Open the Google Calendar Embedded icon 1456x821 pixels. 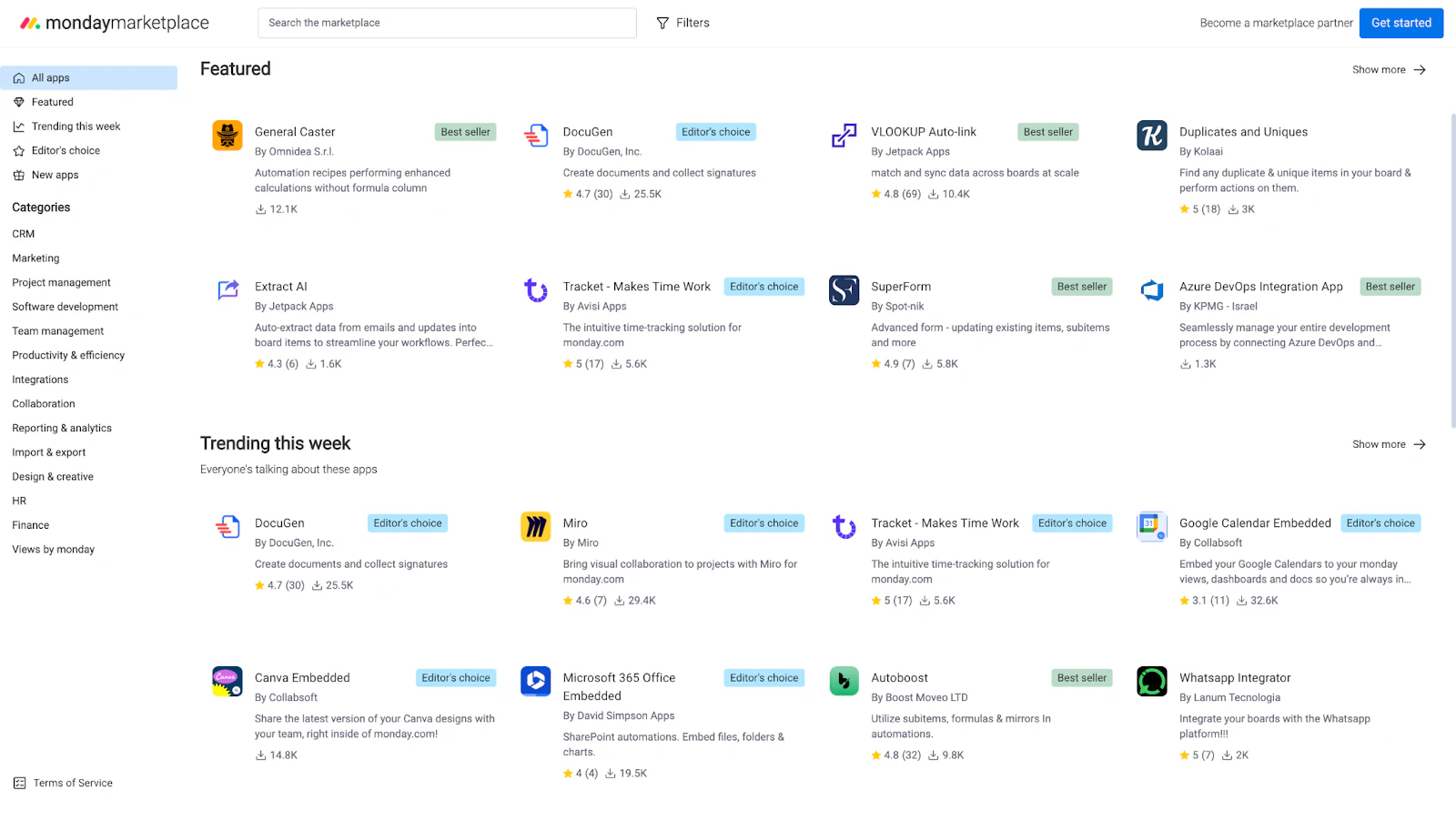point(1152,527)
